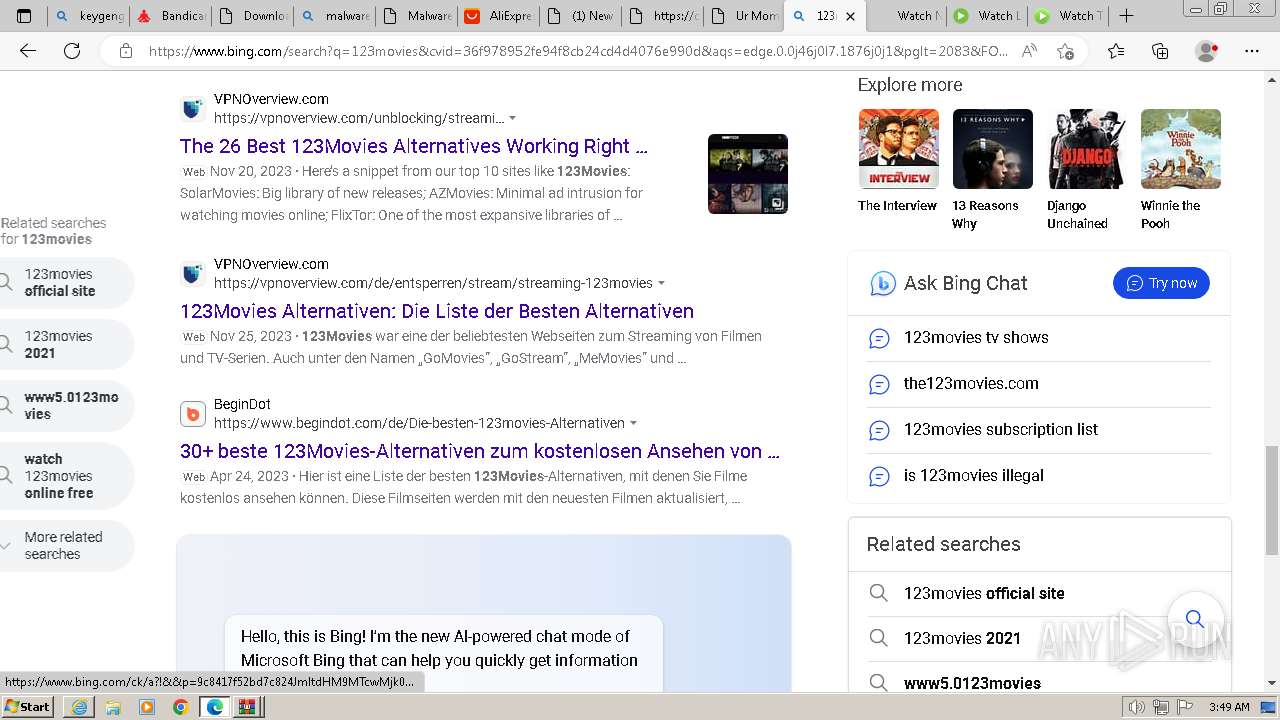The height and width of the screenshot is (720, 1280).
Task: Expand dropdown next to vpnoverview unblocking URL
Action: click(x=513, y=118)
